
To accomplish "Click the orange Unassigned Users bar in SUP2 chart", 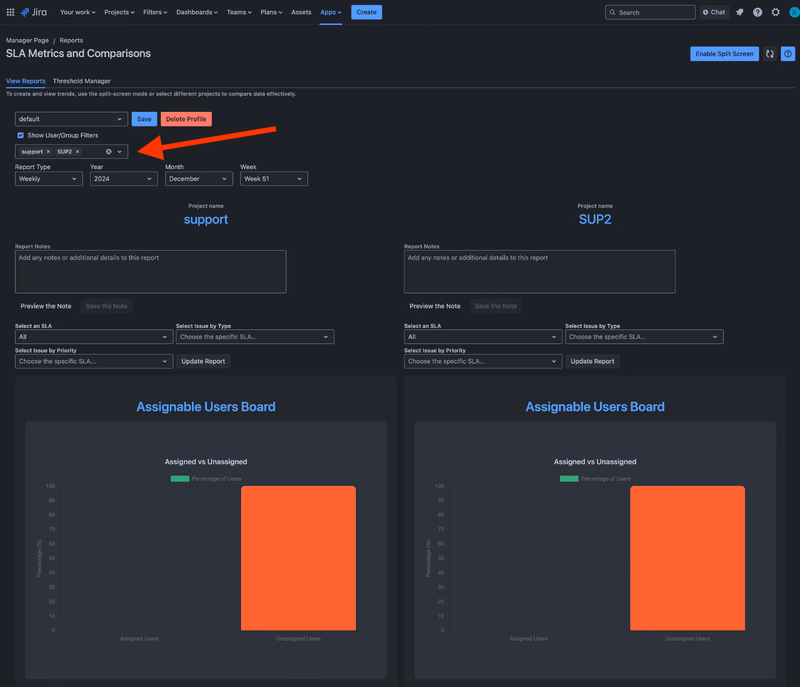I will (x=687, y=558).
